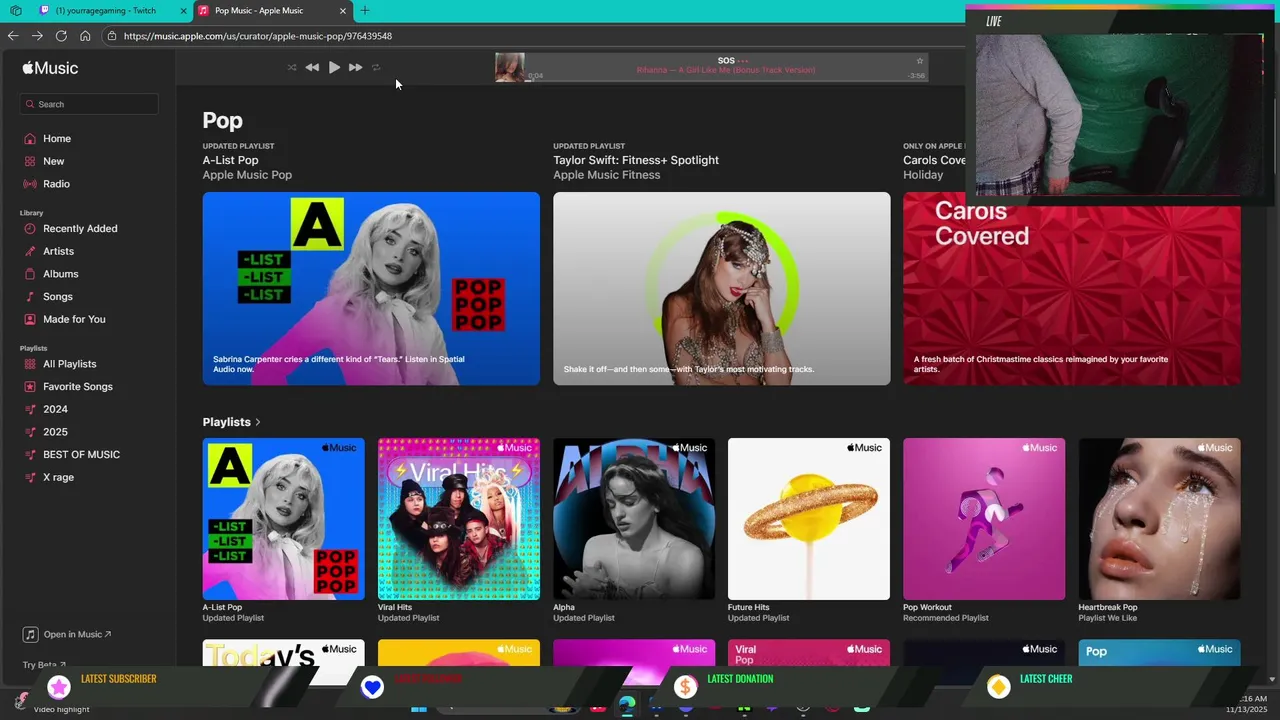
Task: Open the A-List Pop featured banner
Action: click(371, 289)
